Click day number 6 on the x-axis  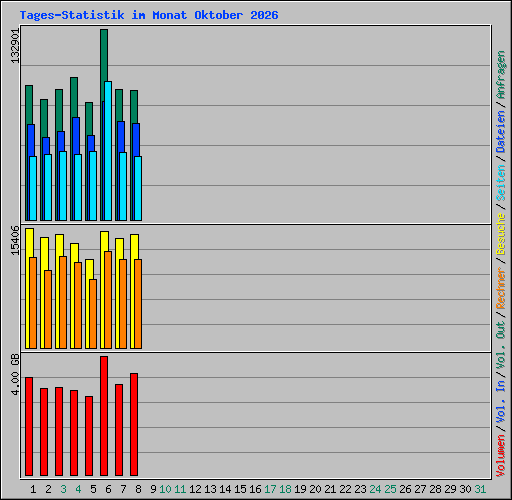(x=108, y=489)
